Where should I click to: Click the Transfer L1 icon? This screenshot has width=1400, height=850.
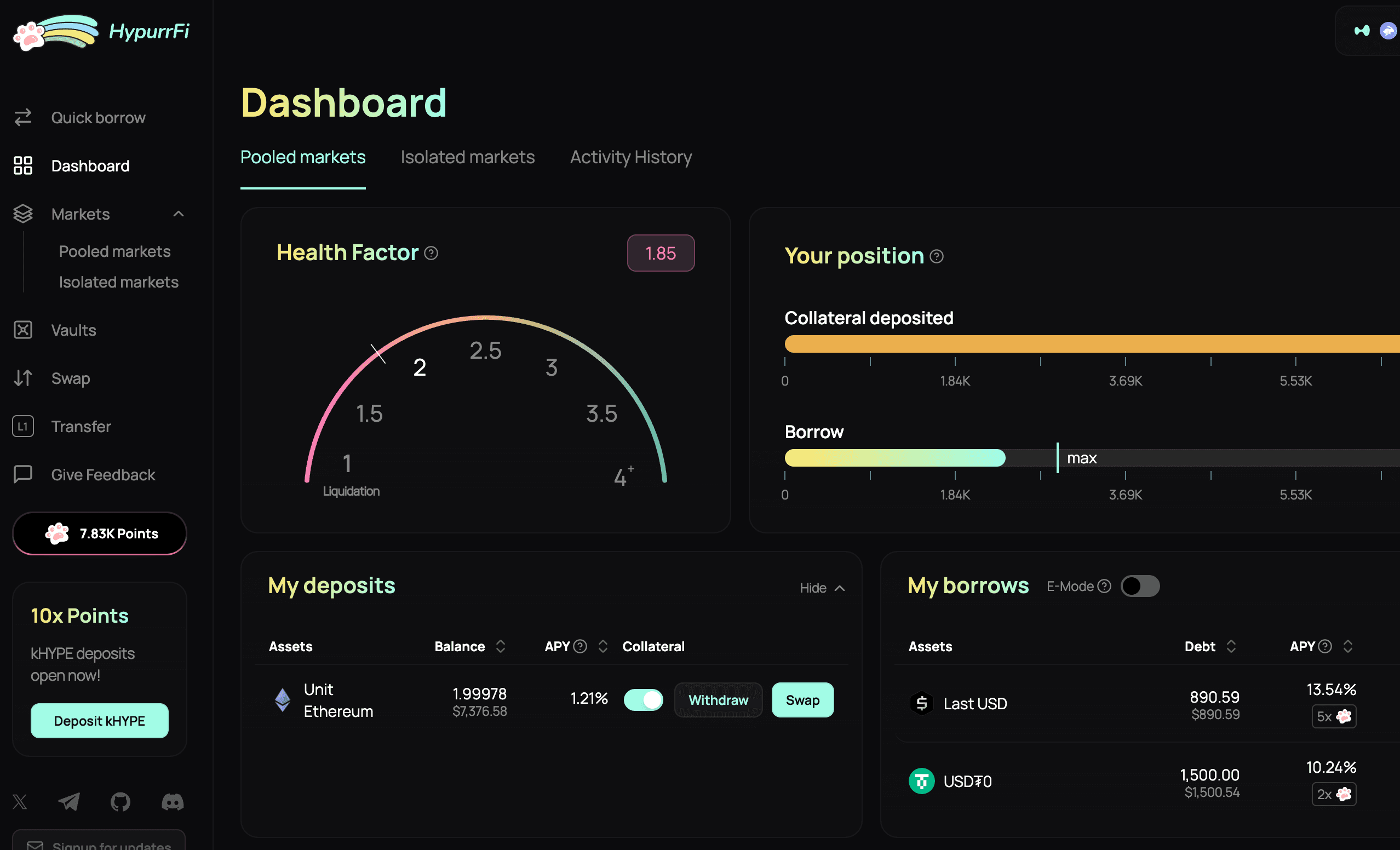(22, 427)
